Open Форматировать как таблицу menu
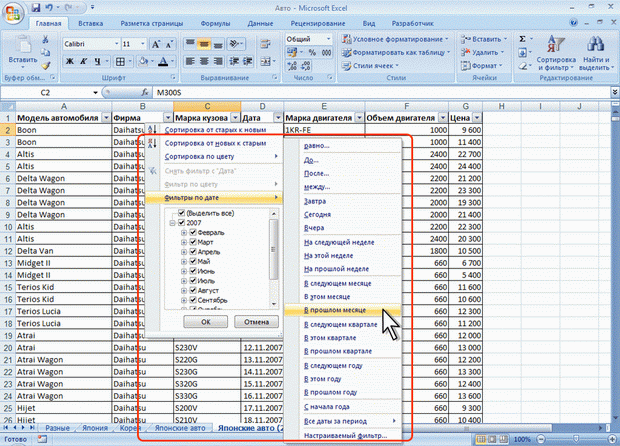 point(396,52)
